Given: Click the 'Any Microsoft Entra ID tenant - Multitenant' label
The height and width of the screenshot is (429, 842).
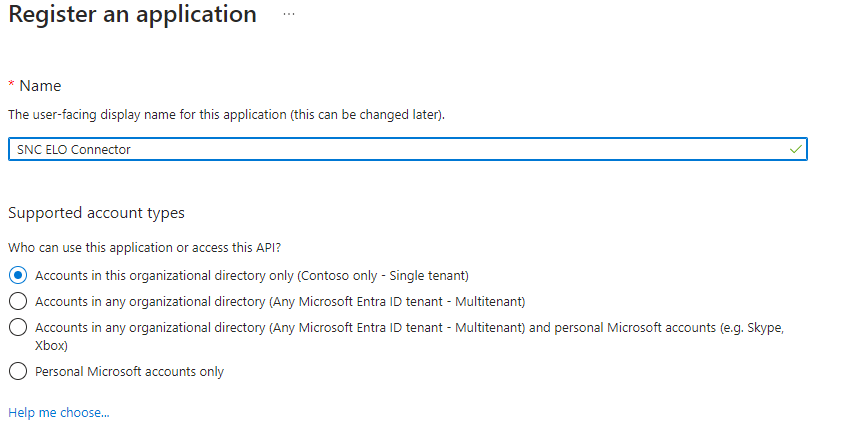Looking at the screenshot, I should (x=280, y=301).
